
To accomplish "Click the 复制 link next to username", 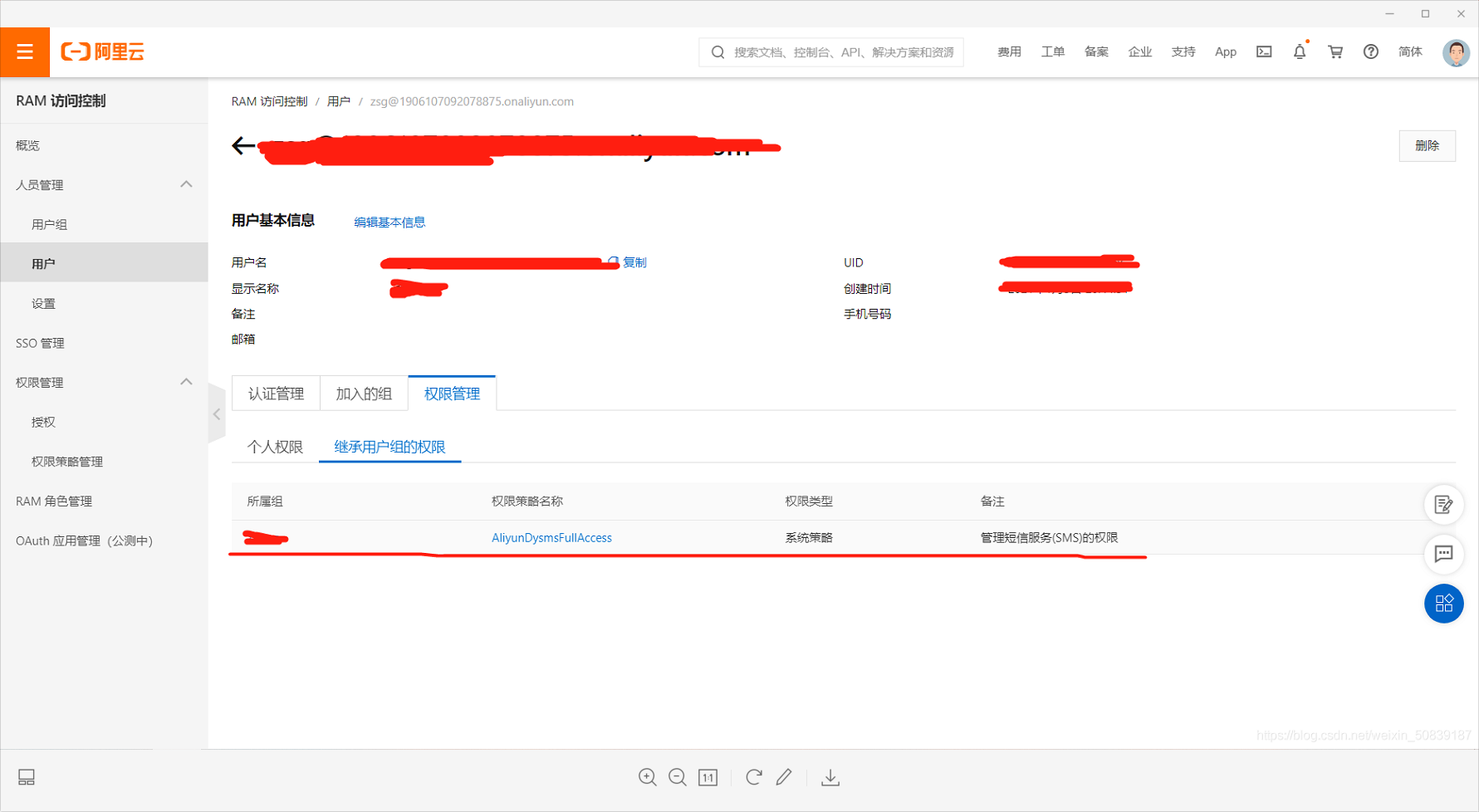I will 634,262.
